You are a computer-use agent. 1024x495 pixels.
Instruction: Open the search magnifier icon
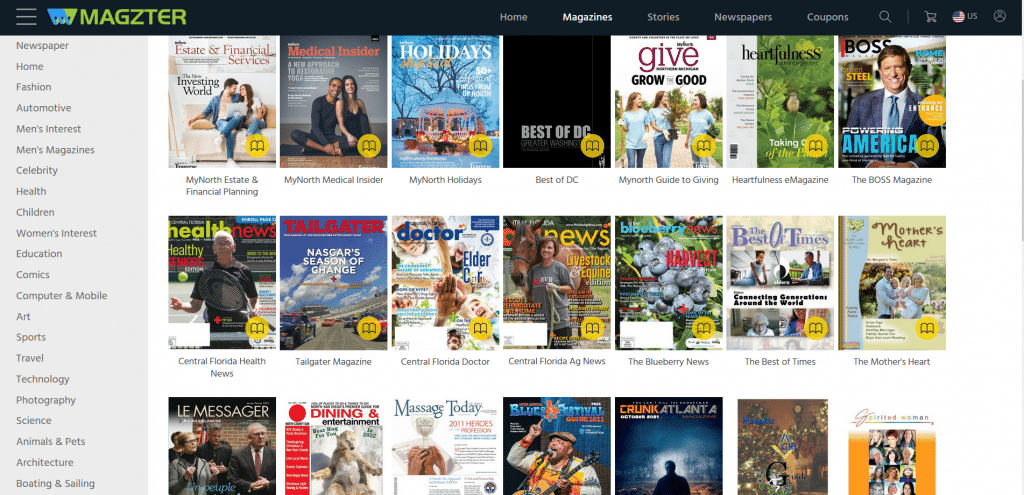885,17
